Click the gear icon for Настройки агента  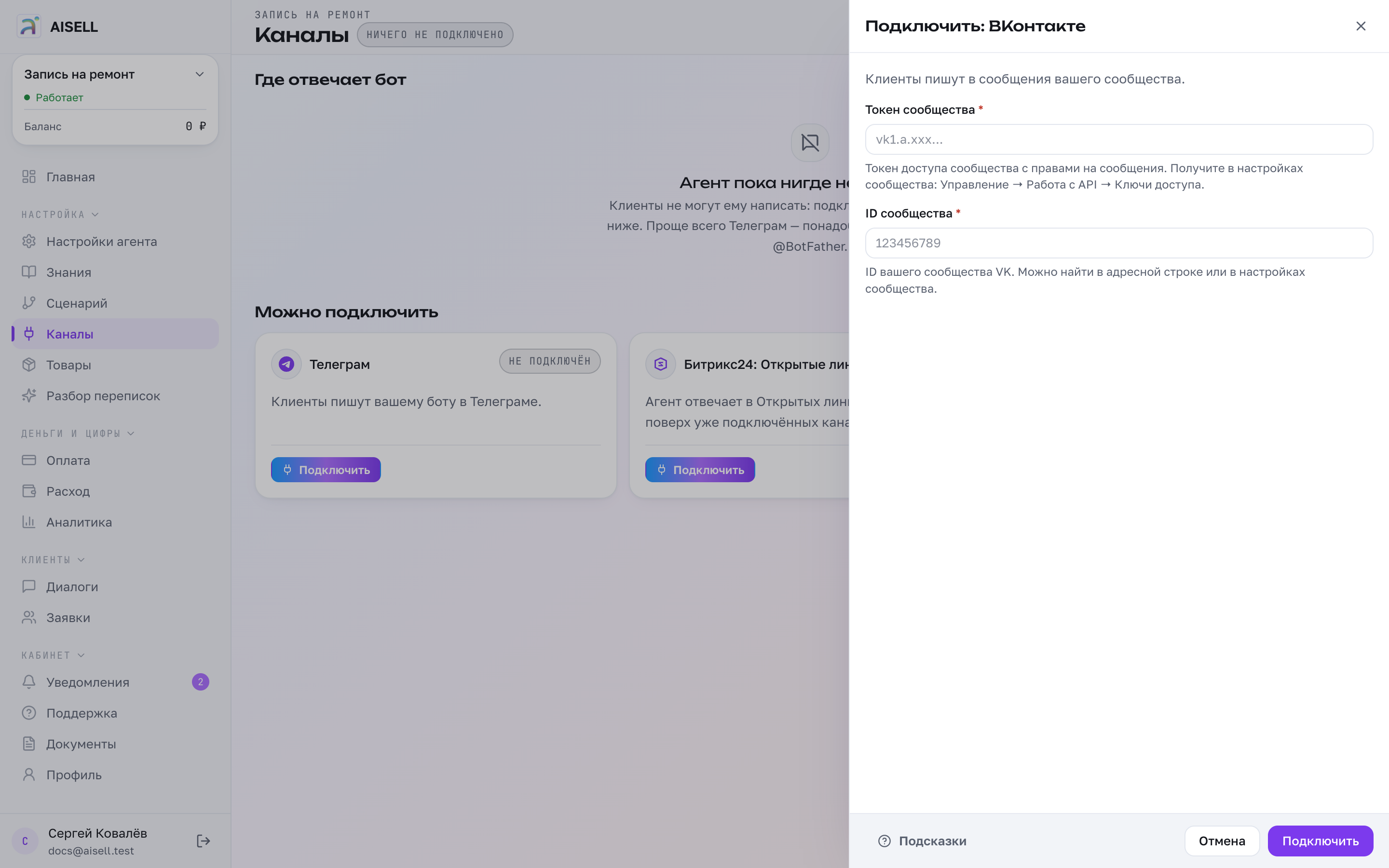coord(29,242)
